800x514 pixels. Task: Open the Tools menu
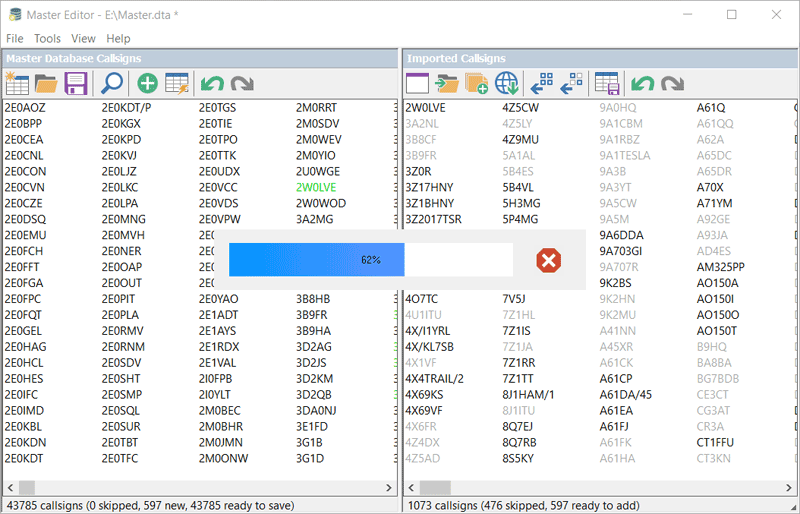click(47, 38)
